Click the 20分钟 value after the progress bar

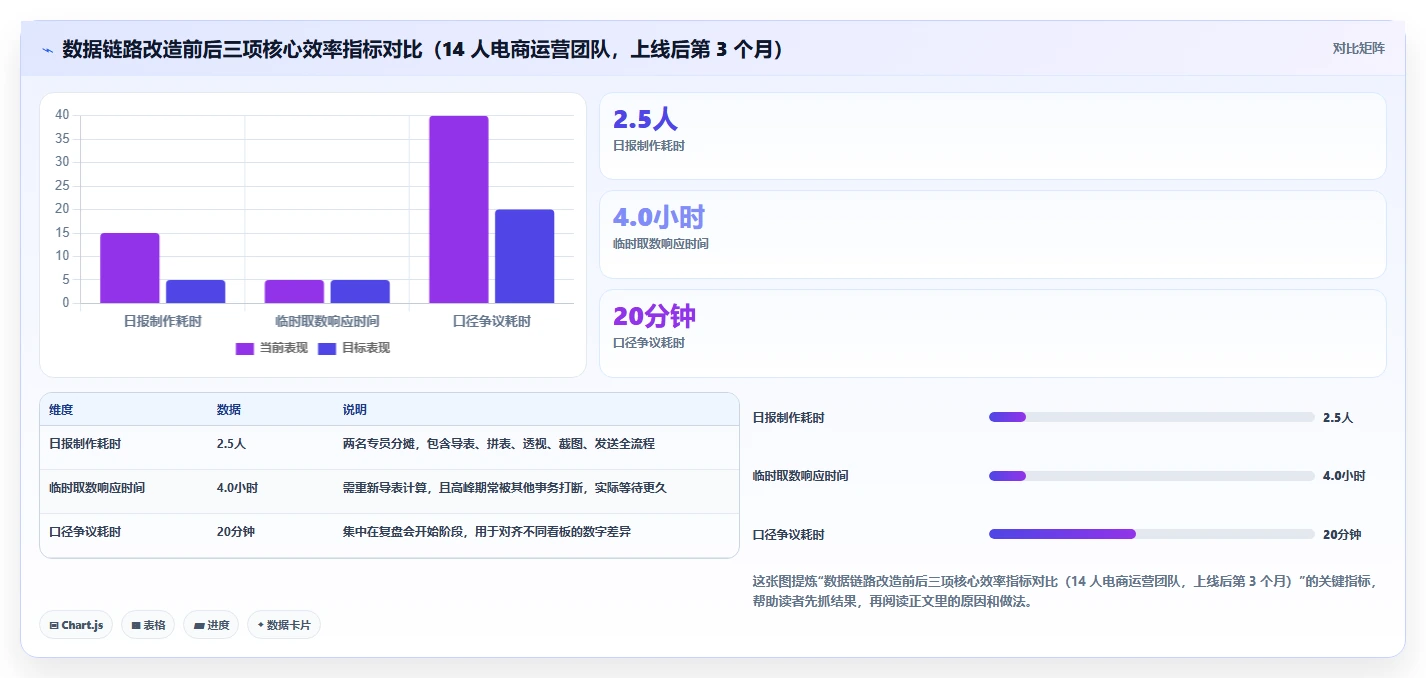point(1342,535)
